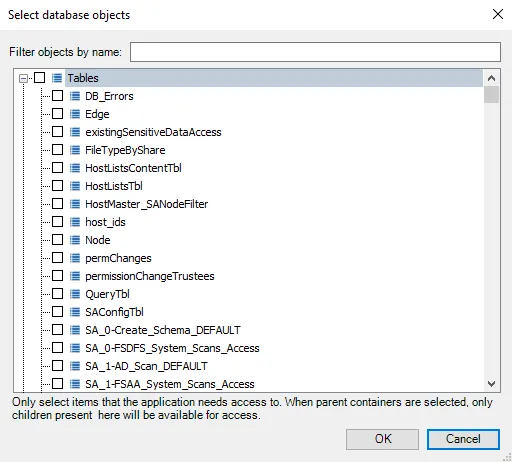Click the scrollbar down arrow
This screenshot has width=512, height=462.
pyautogui.click(x=491, y=384)
